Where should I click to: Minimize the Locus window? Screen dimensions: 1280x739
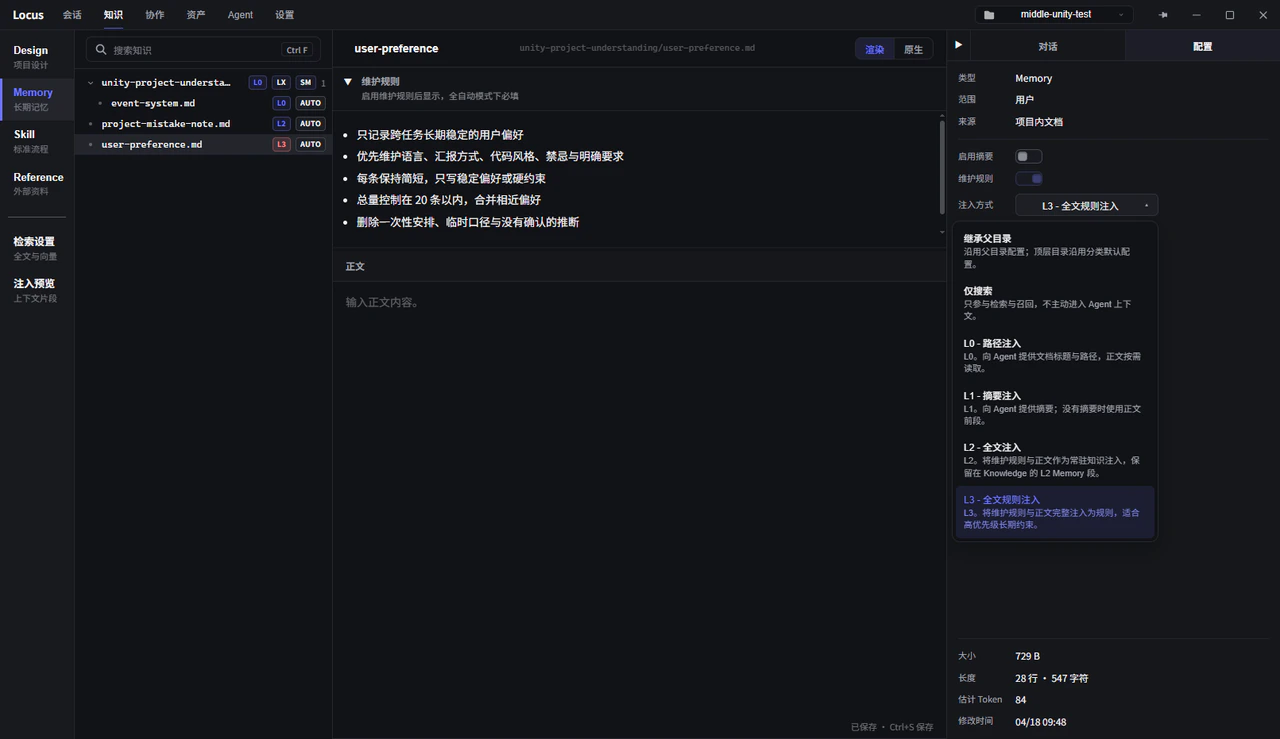1197,15
